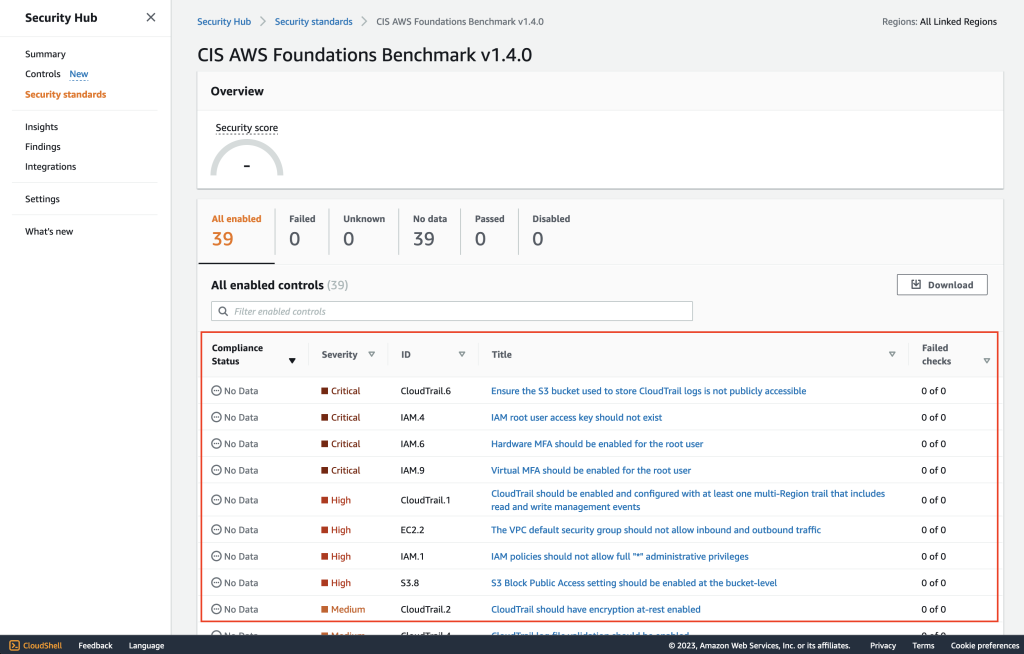Sort the Title column

tap(892, 354)
